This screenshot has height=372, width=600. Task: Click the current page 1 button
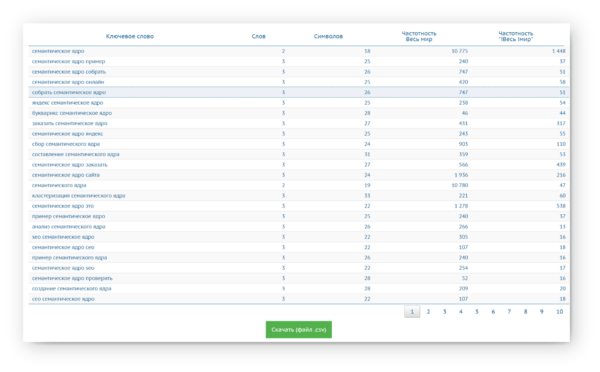point(412,312)
